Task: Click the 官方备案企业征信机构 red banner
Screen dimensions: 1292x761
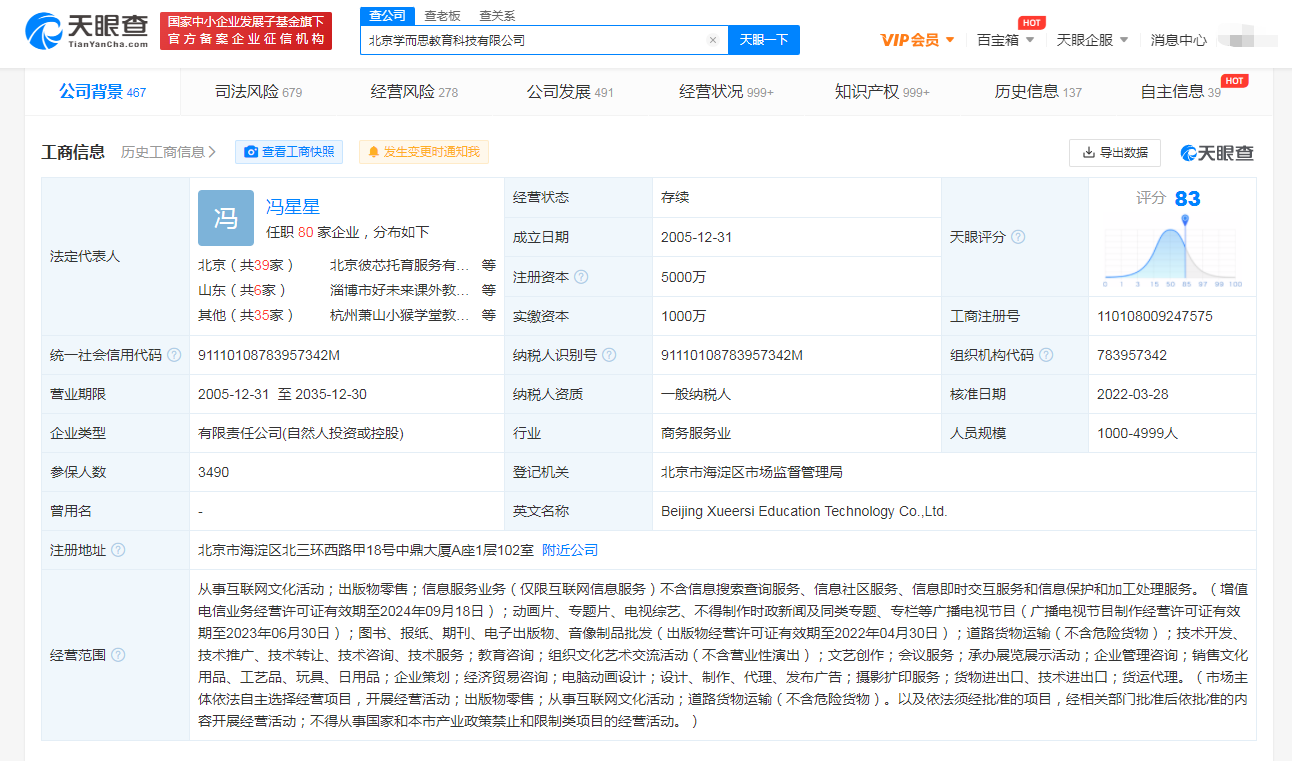Action: pos(246,31)
